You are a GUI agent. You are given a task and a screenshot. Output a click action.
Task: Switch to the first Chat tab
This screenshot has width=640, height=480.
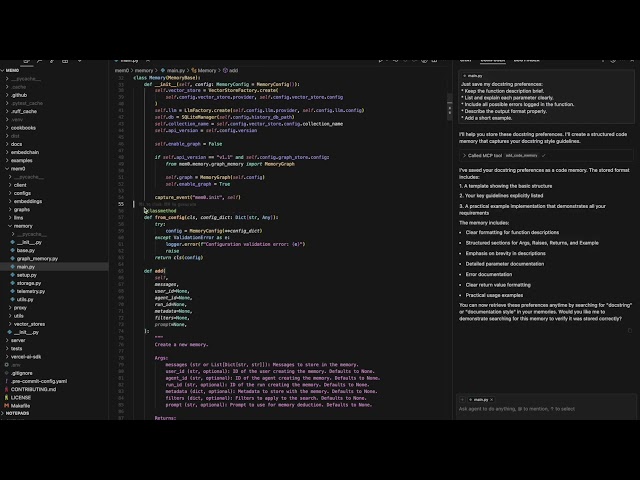click(465, 60)
